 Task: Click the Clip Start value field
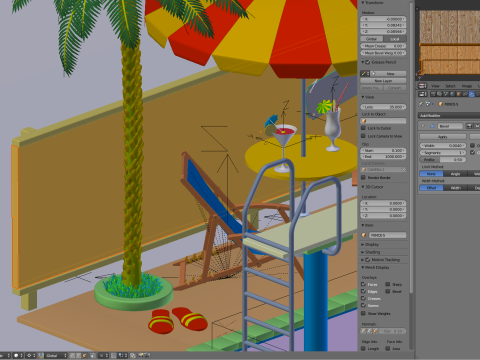tap(383, 151)
